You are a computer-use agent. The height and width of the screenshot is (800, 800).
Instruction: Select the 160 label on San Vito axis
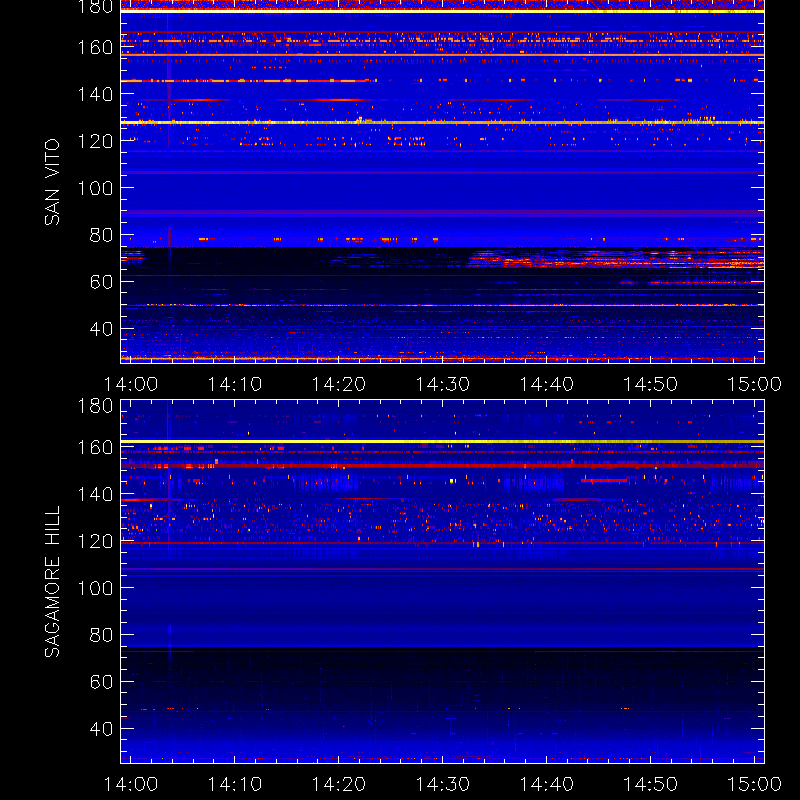click(95, 47)
